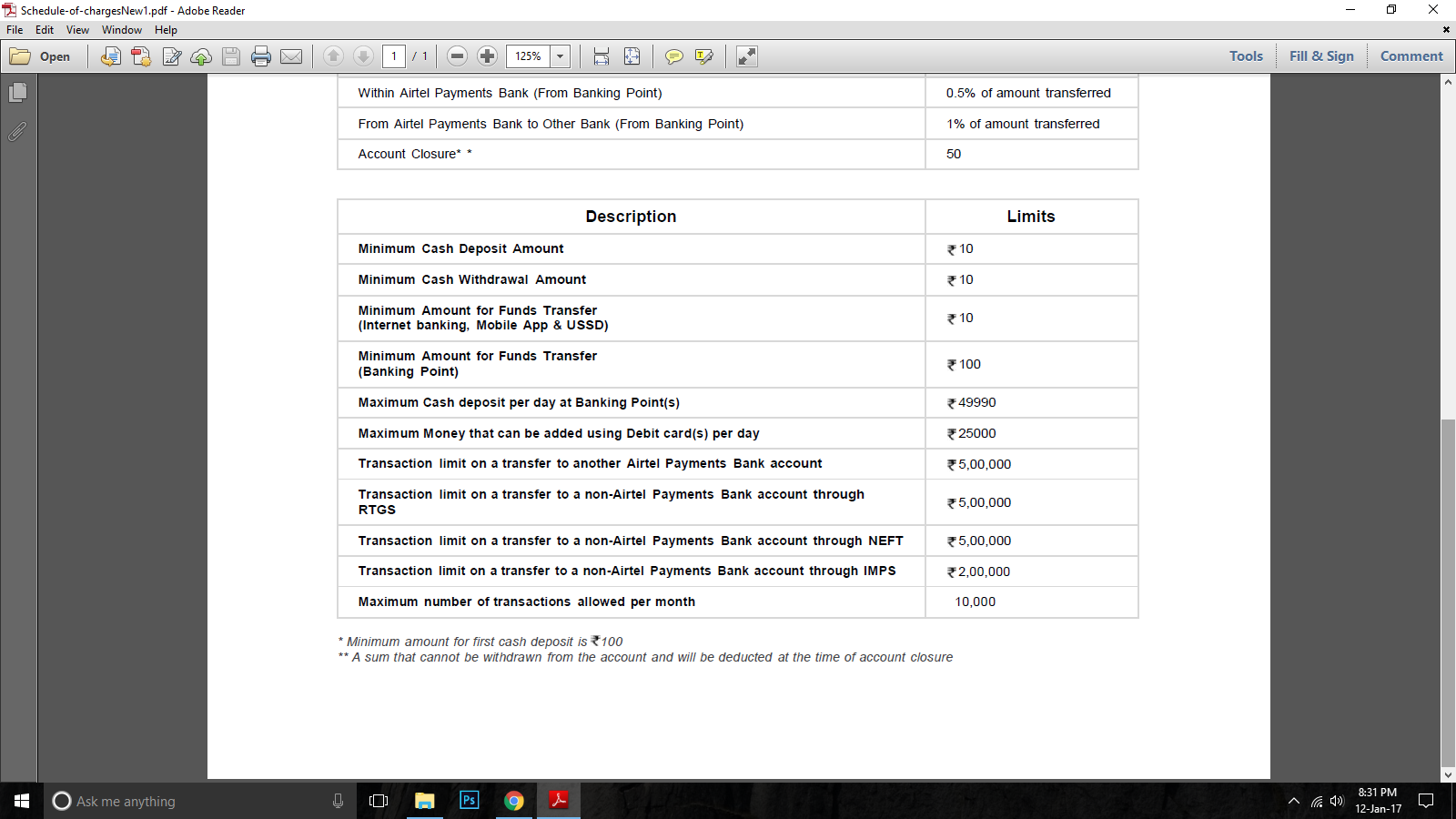
Task: Open the Help menu
Action: [166, 30]
